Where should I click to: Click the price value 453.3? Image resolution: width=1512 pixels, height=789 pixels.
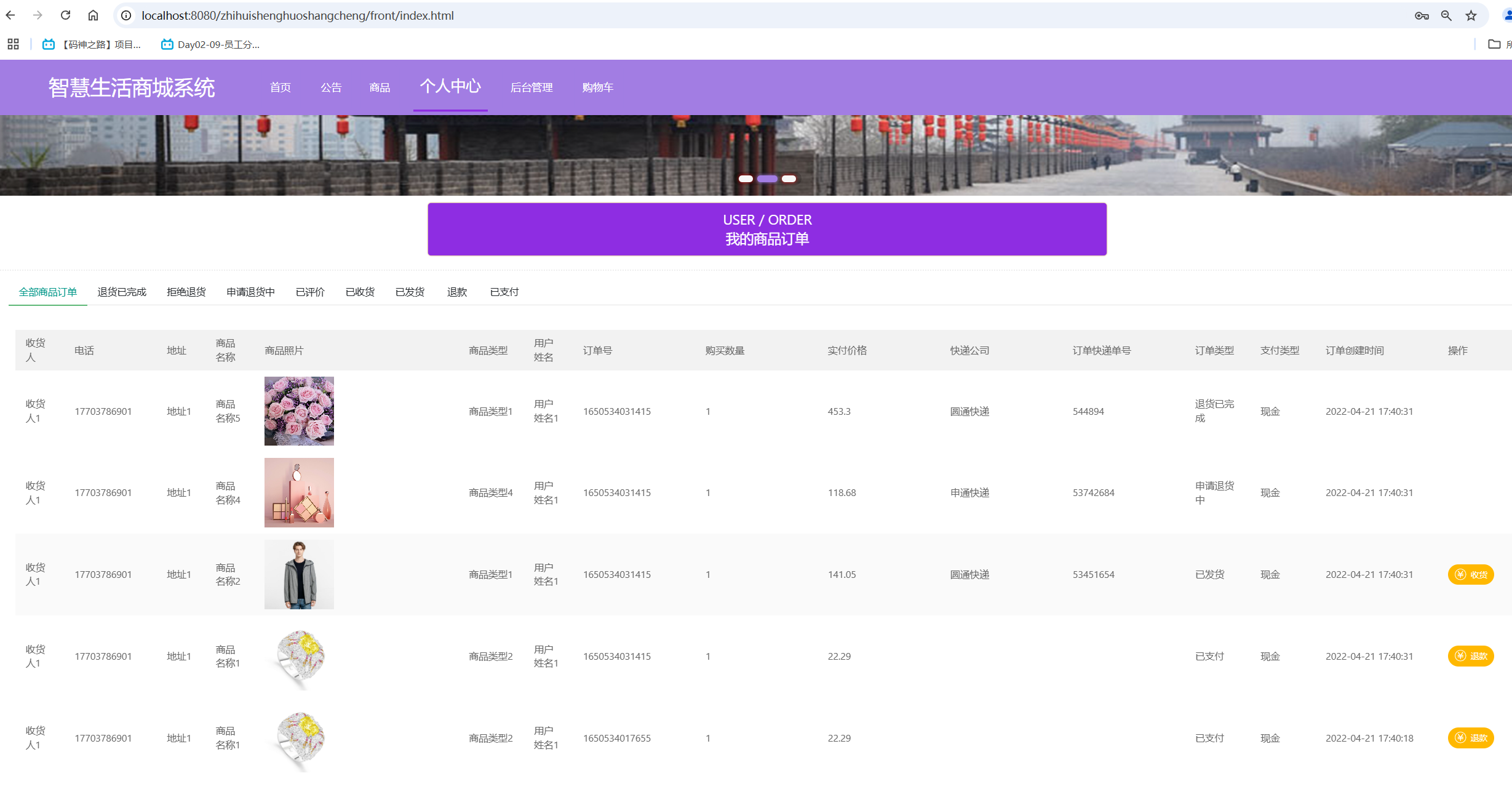point(839,411)
